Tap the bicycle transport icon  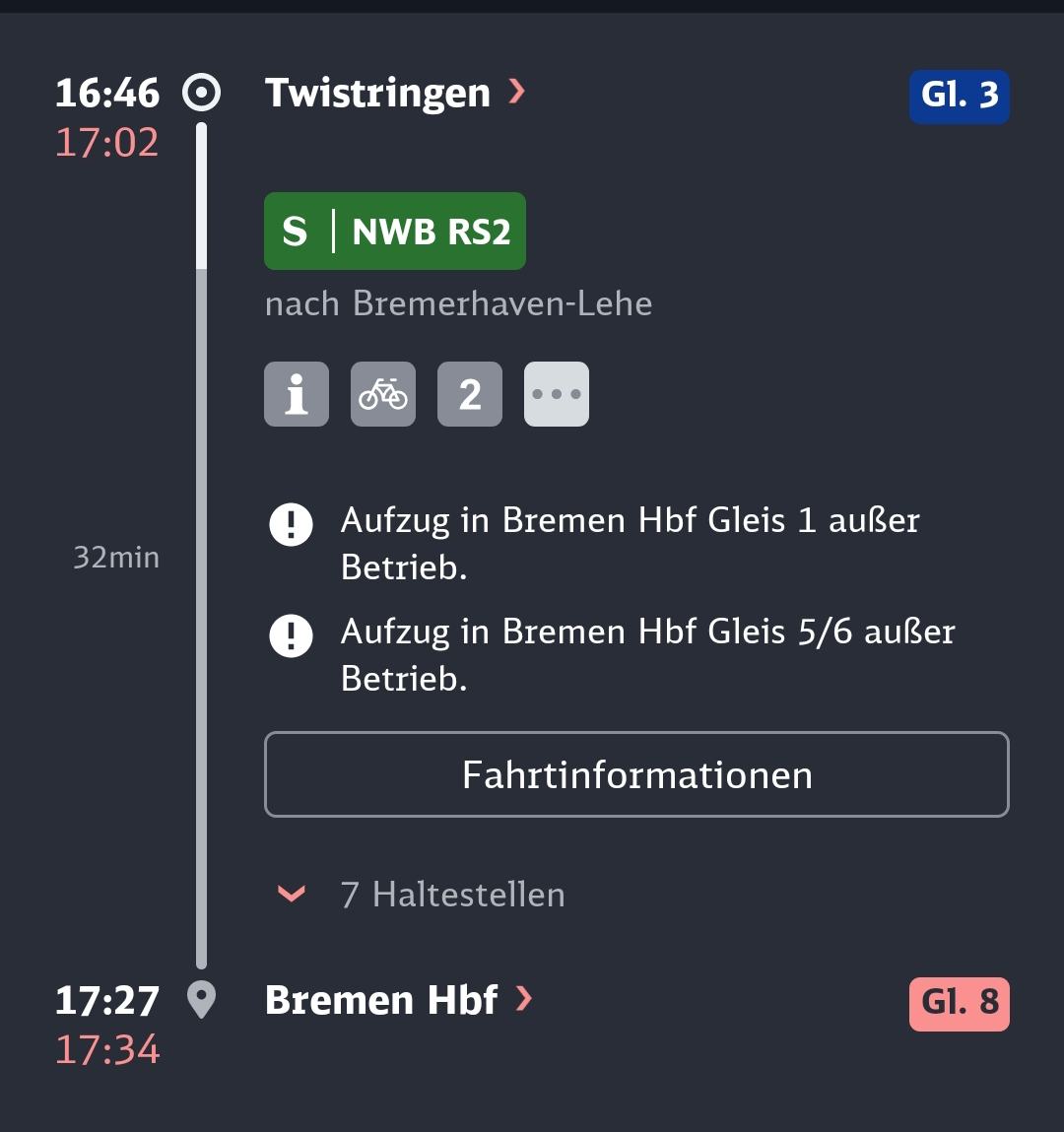[x=383, y=394]
